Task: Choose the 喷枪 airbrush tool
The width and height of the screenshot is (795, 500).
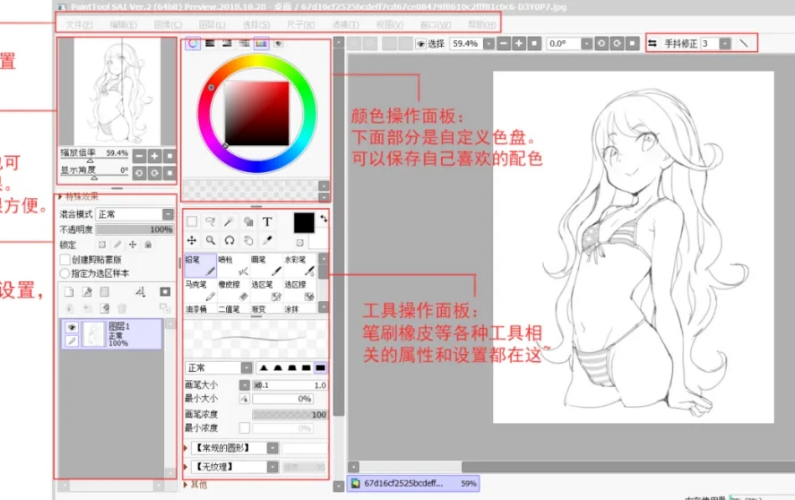Action: [x=233, y=266]
